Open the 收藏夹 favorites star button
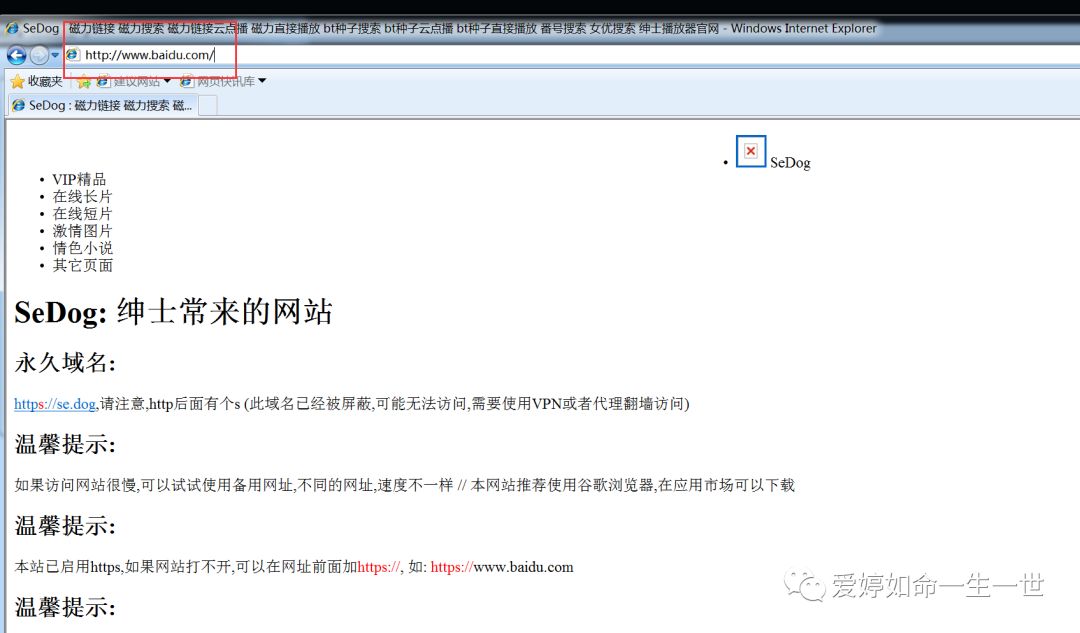This screenshot has height=633, width=1080. click(37, 81)
